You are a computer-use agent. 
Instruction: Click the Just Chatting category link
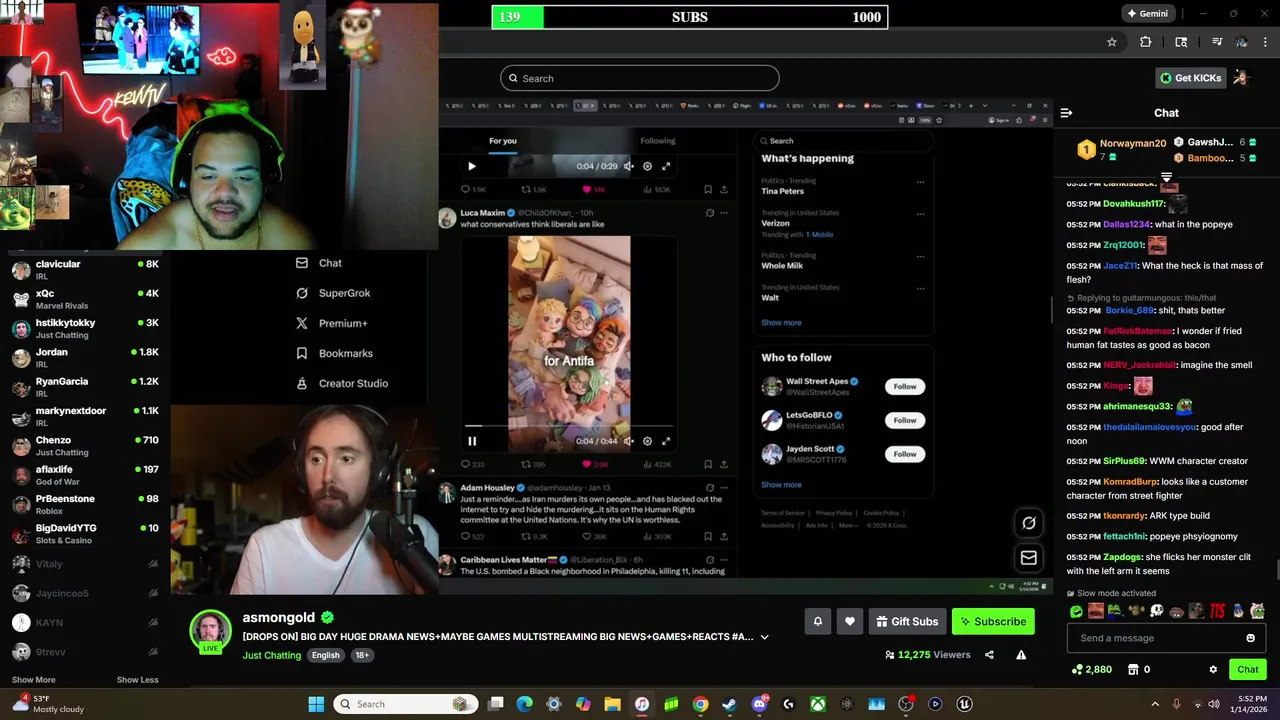coord(271,655)
